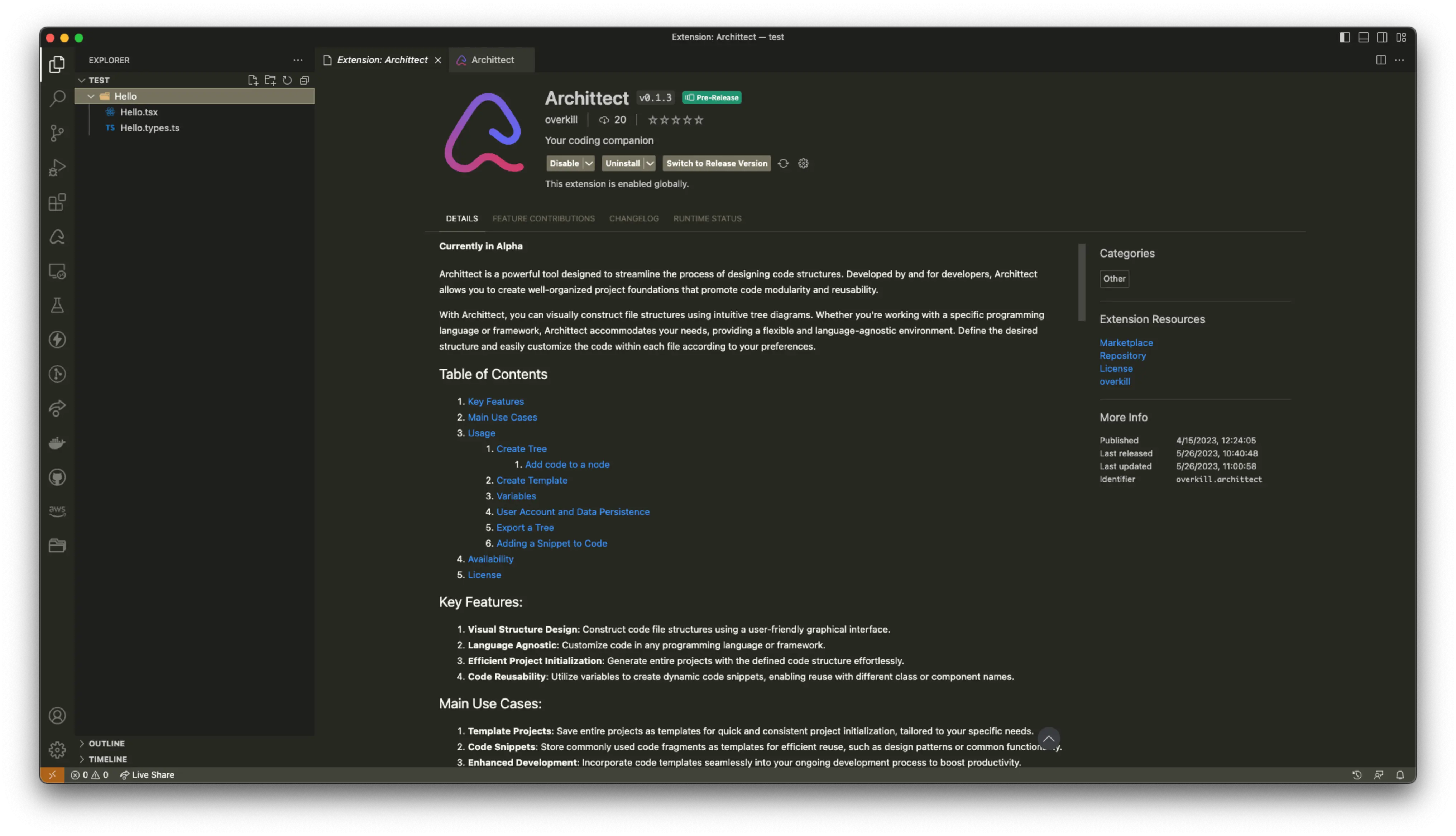Viewport: 1456px width, 836px height.
Task: Open Source Control view
Action: [x=57, y=133]
